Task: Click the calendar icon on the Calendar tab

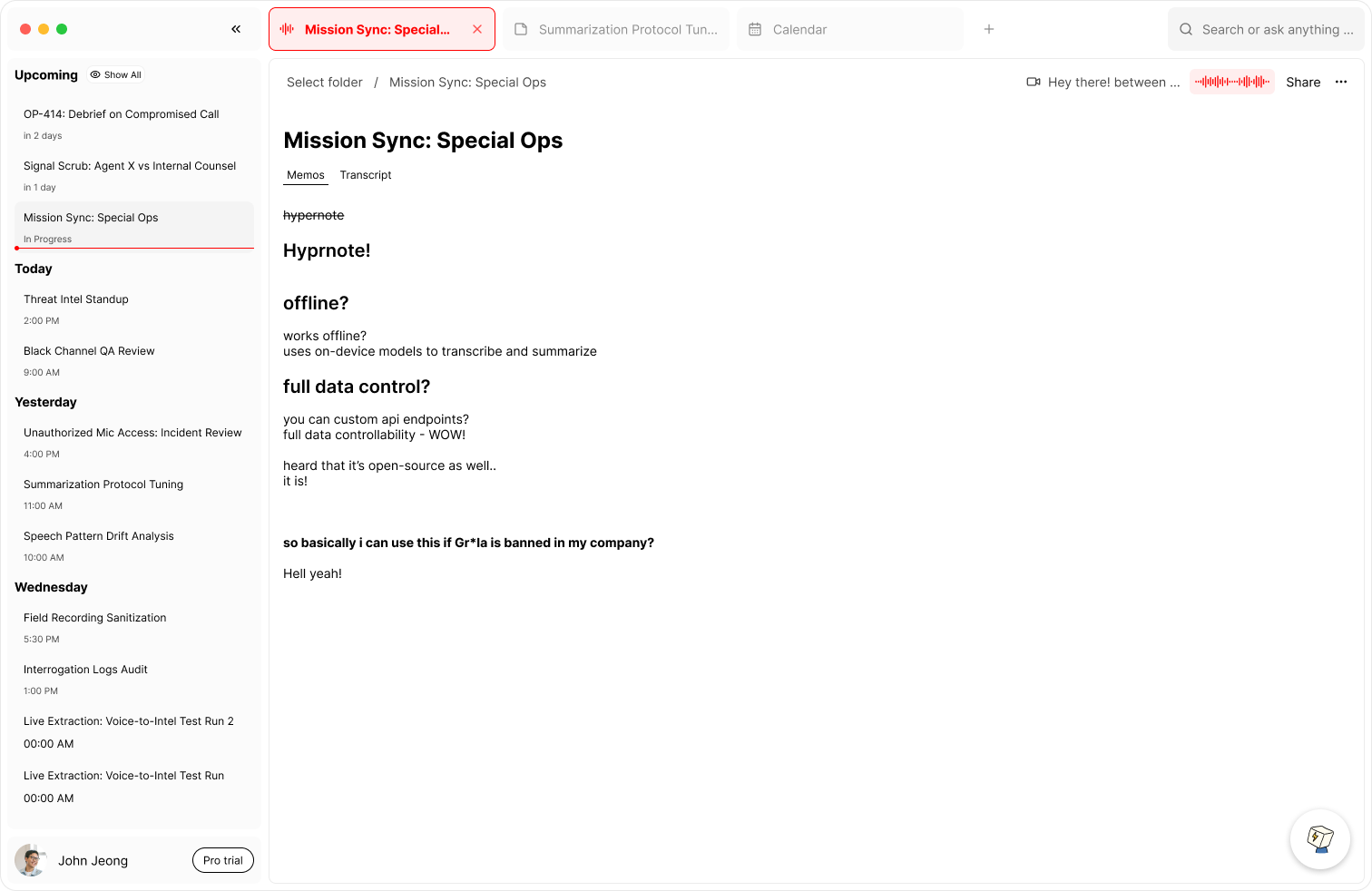Action: pos(755,29)
